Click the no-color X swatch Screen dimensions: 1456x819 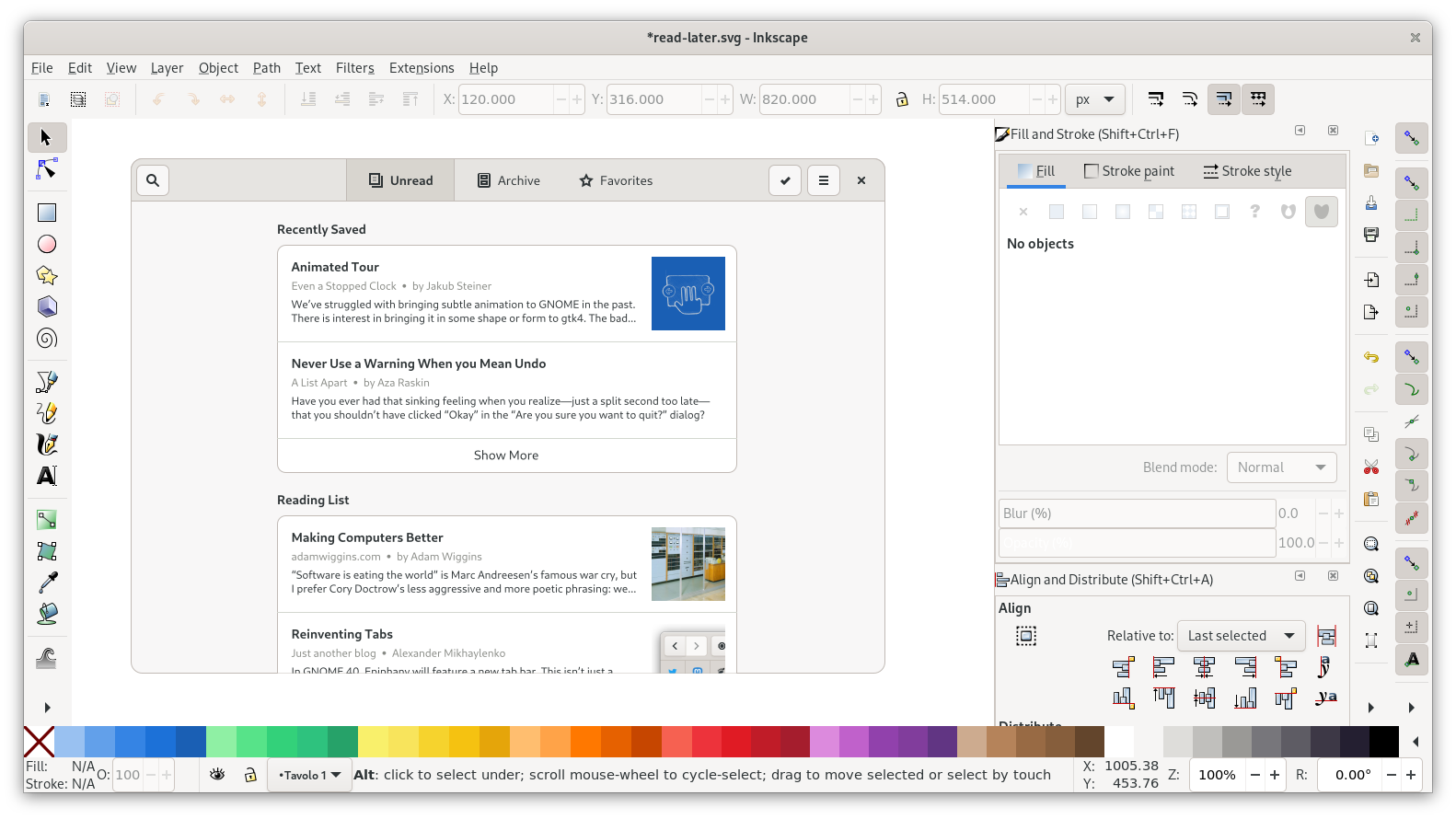click(39, 742)
